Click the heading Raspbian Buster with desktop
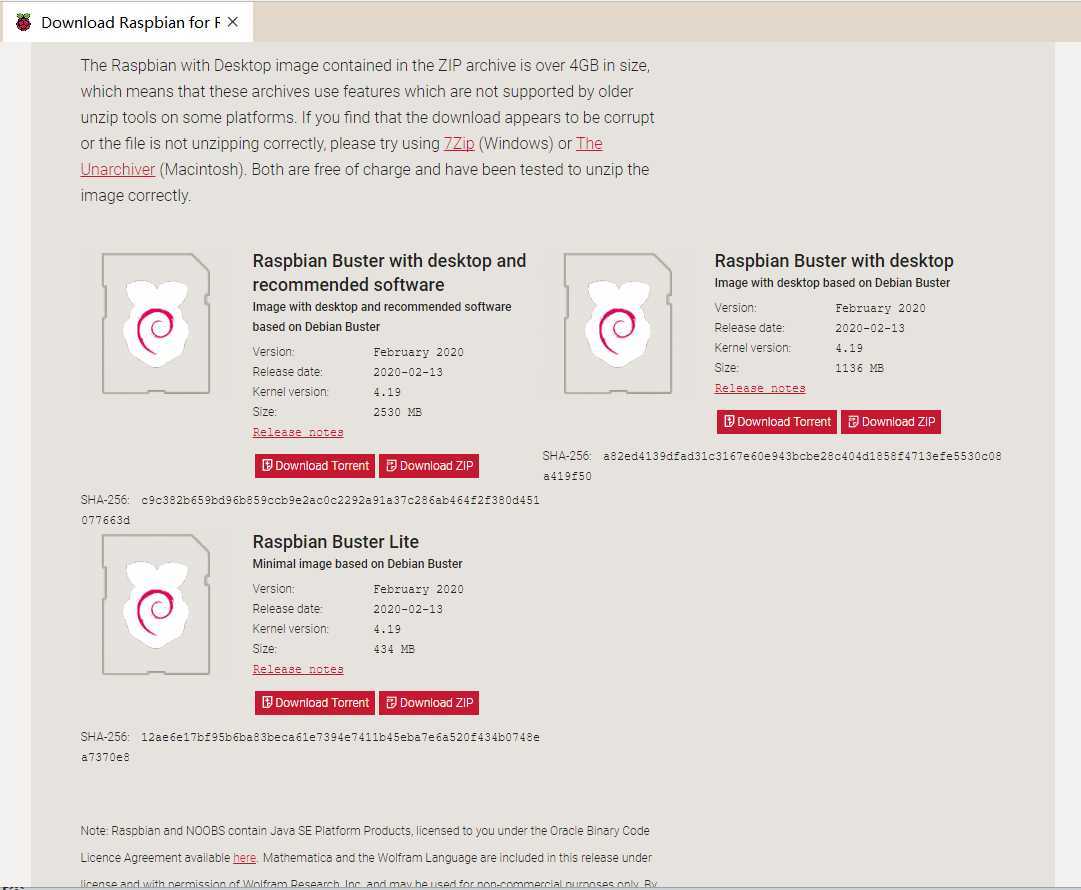Image resolution: width=1081 pixels, height=890 pixels. [x=834, y=261]
